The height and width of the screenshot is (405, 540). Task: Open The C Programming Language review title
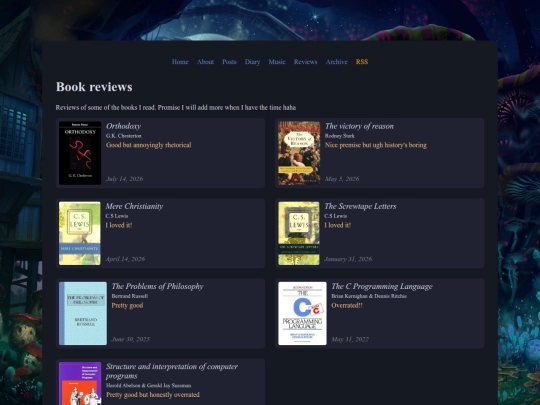pyautogui.click(x=382, y=287)
